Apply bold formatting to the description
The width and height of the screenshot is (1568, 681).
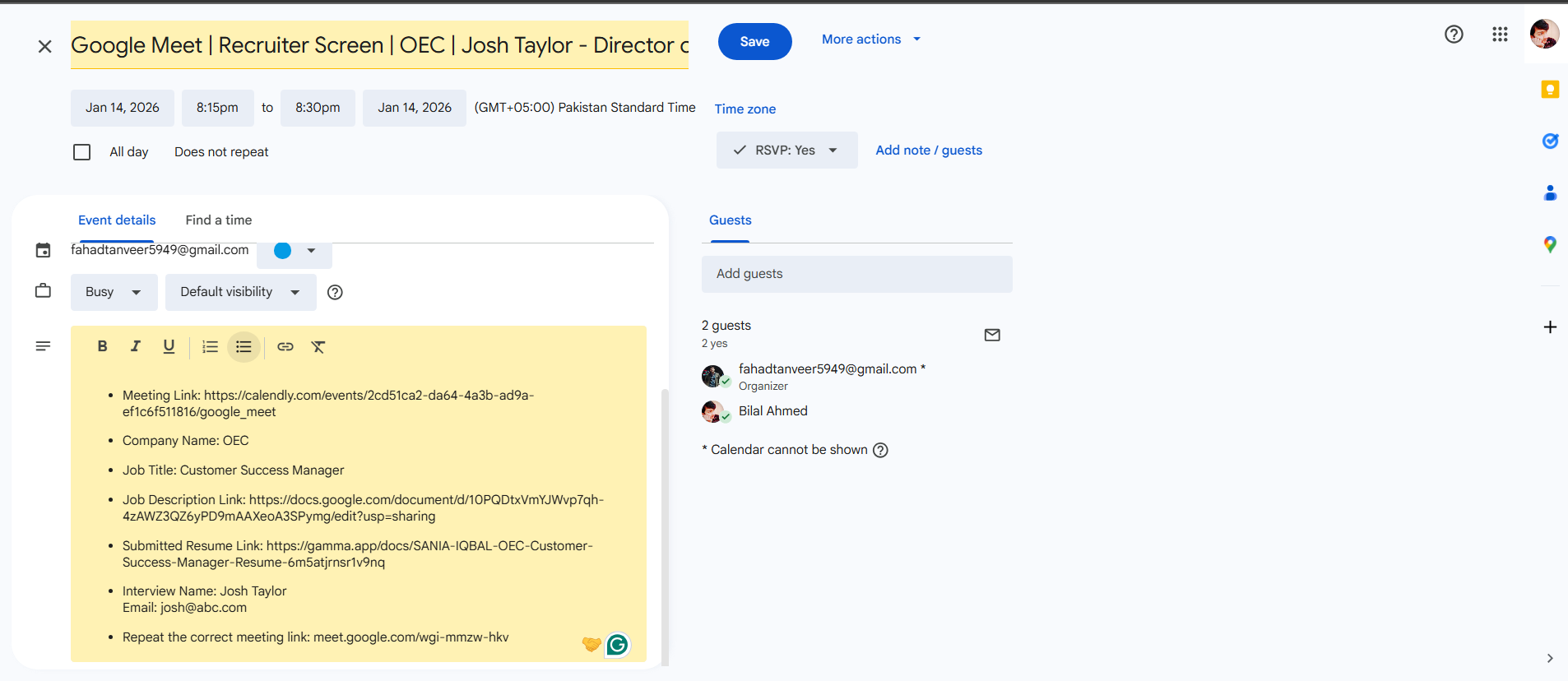(102, 346)
